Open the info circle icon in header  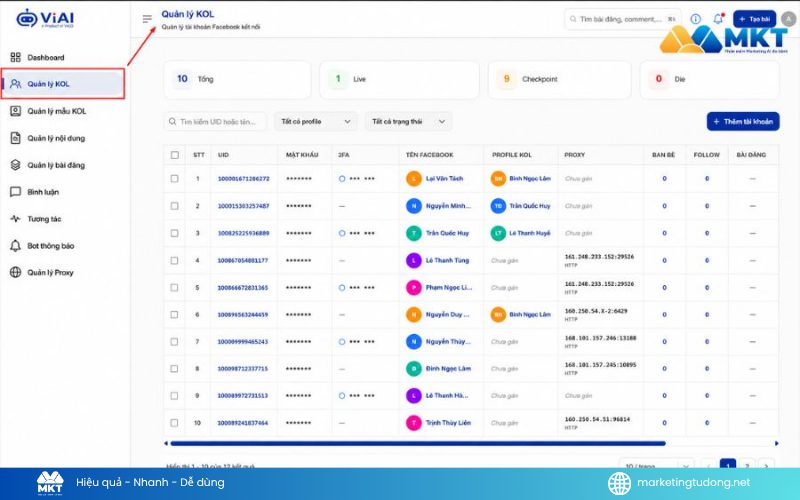[x=695, y=19]
